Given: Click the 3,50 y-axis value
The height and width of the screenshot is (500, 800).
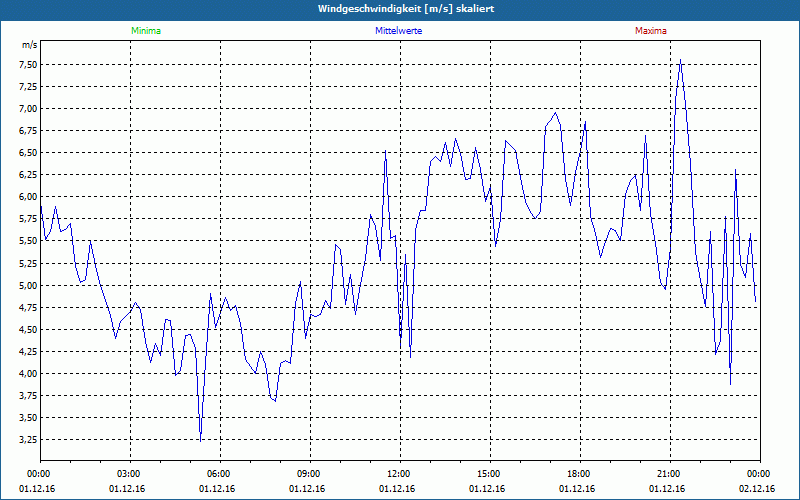Looking at the screenshot, I should click(29, 417).
